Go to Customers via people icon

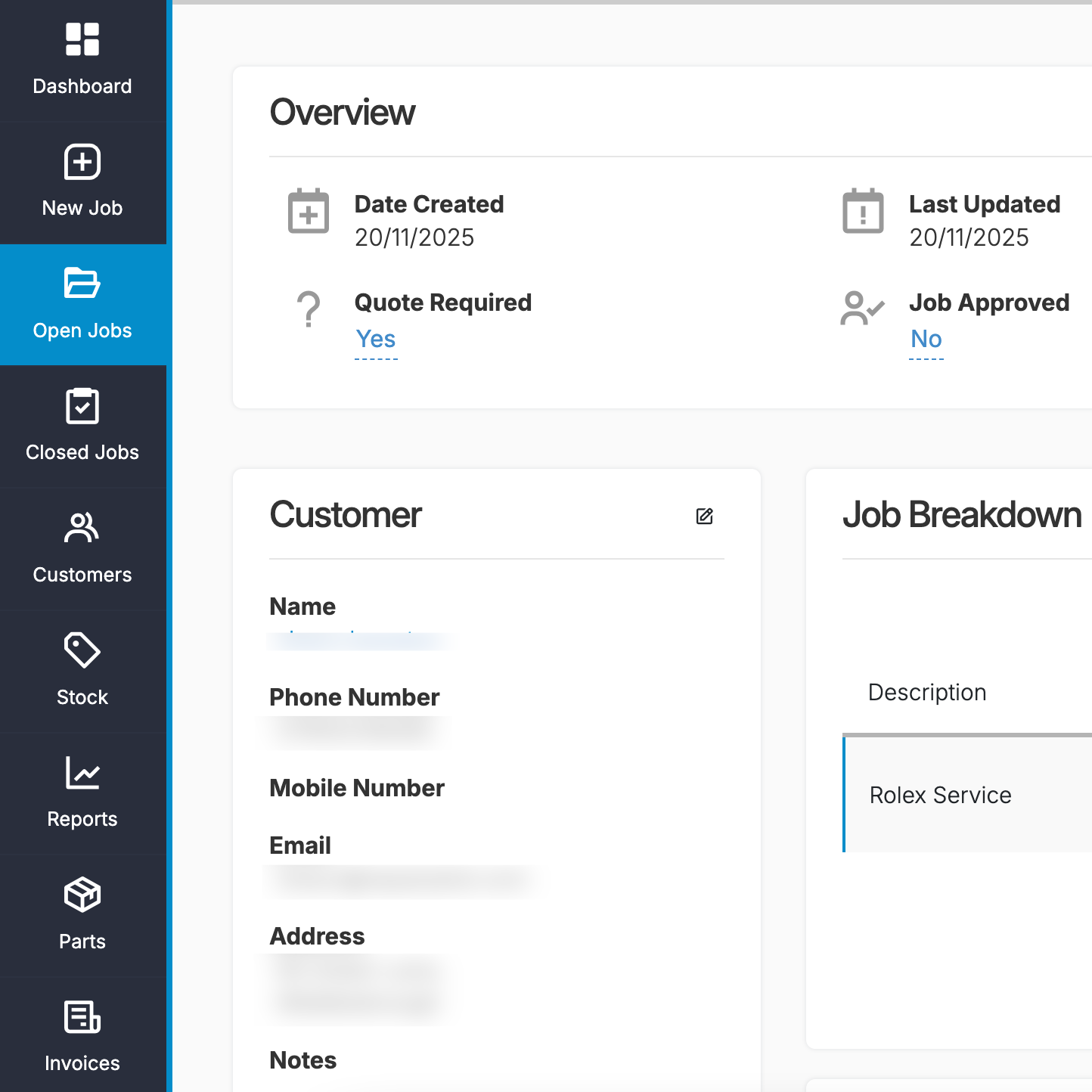82,528
